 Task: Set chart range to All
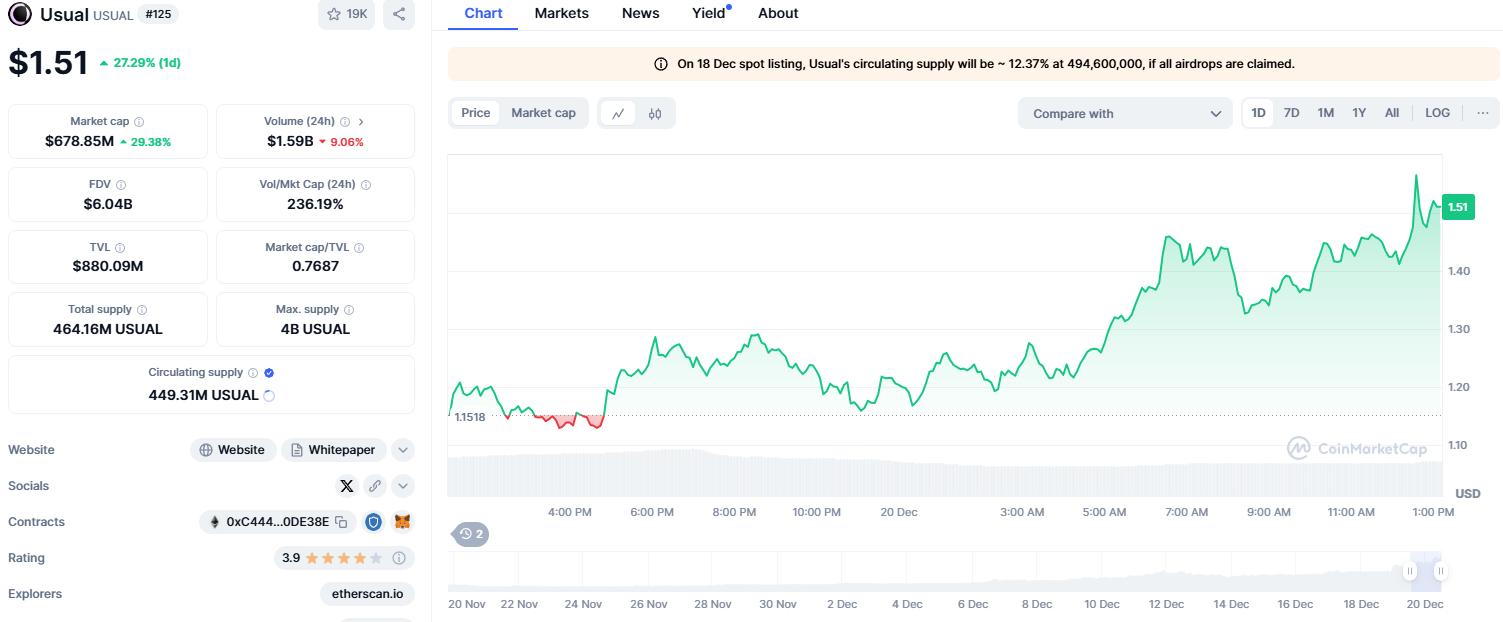[1392, 113]
